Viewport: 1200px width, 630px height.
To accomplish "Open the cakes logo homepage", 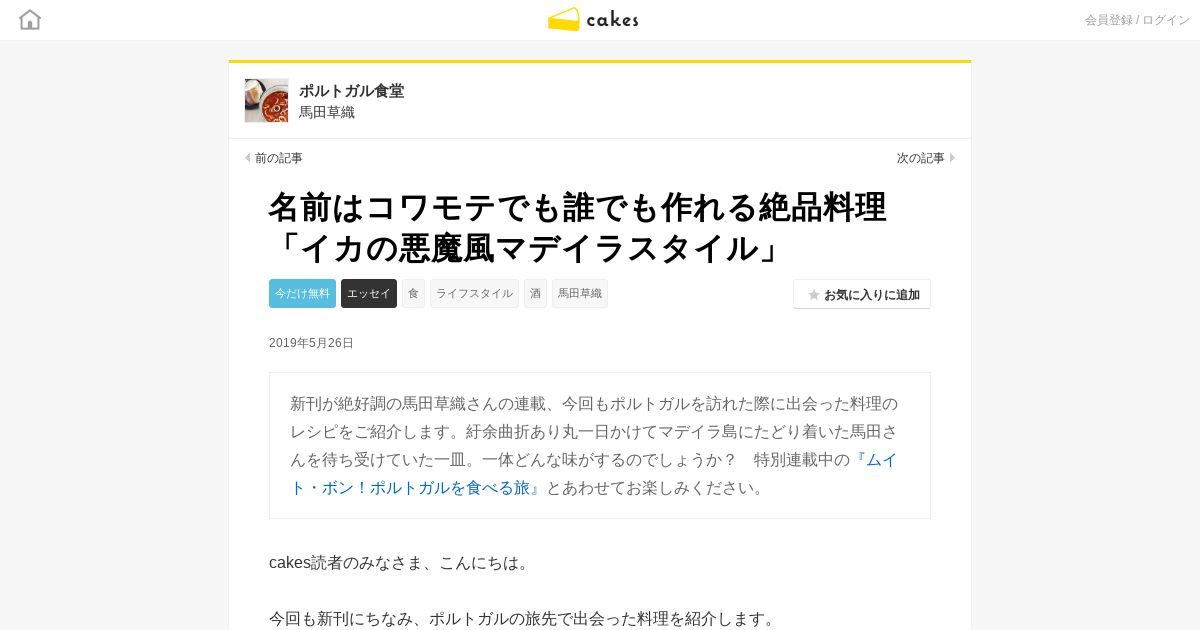I will click(x=593, y=19).
